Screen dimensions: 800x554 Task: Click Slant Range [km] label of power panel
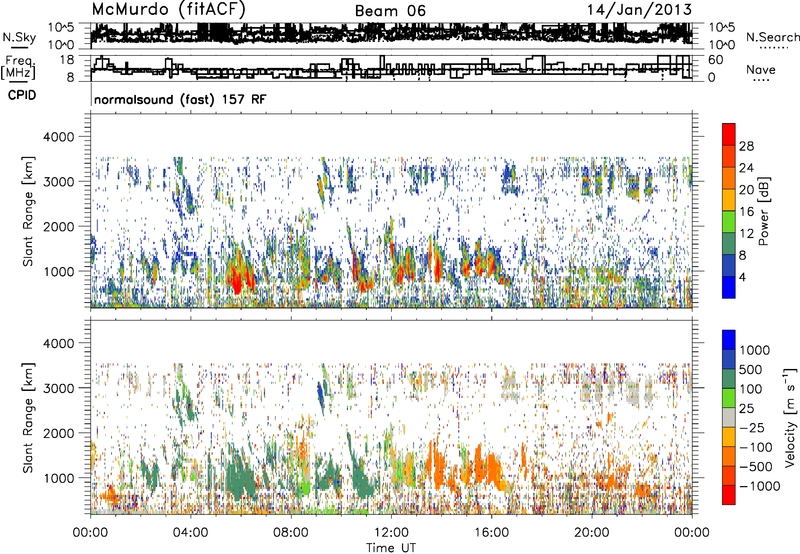(28, 211)
